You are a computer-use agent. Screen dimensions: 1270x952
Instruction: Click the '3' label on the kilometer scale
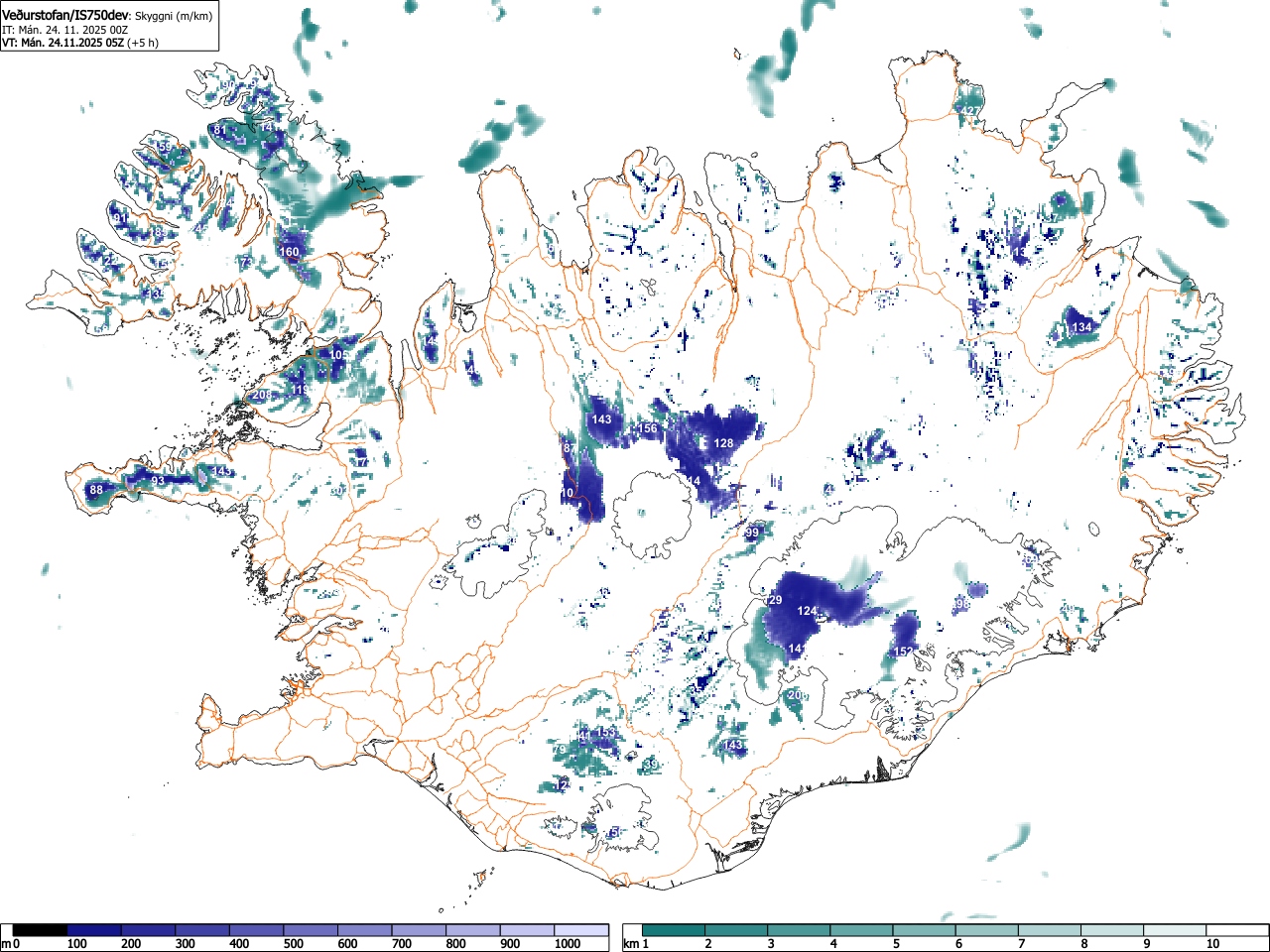click(x=771, y=945)
